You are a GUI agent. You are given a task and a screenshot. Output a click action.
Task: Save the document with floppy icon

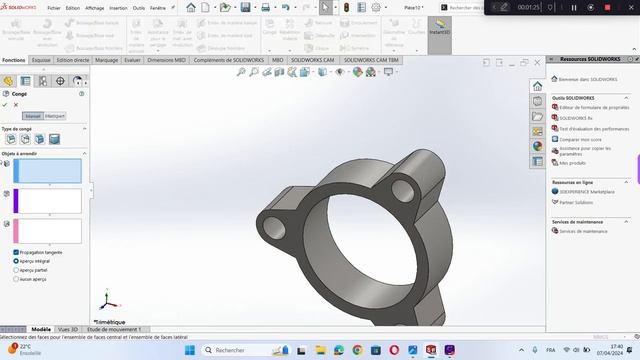click(x=245, y=7)
